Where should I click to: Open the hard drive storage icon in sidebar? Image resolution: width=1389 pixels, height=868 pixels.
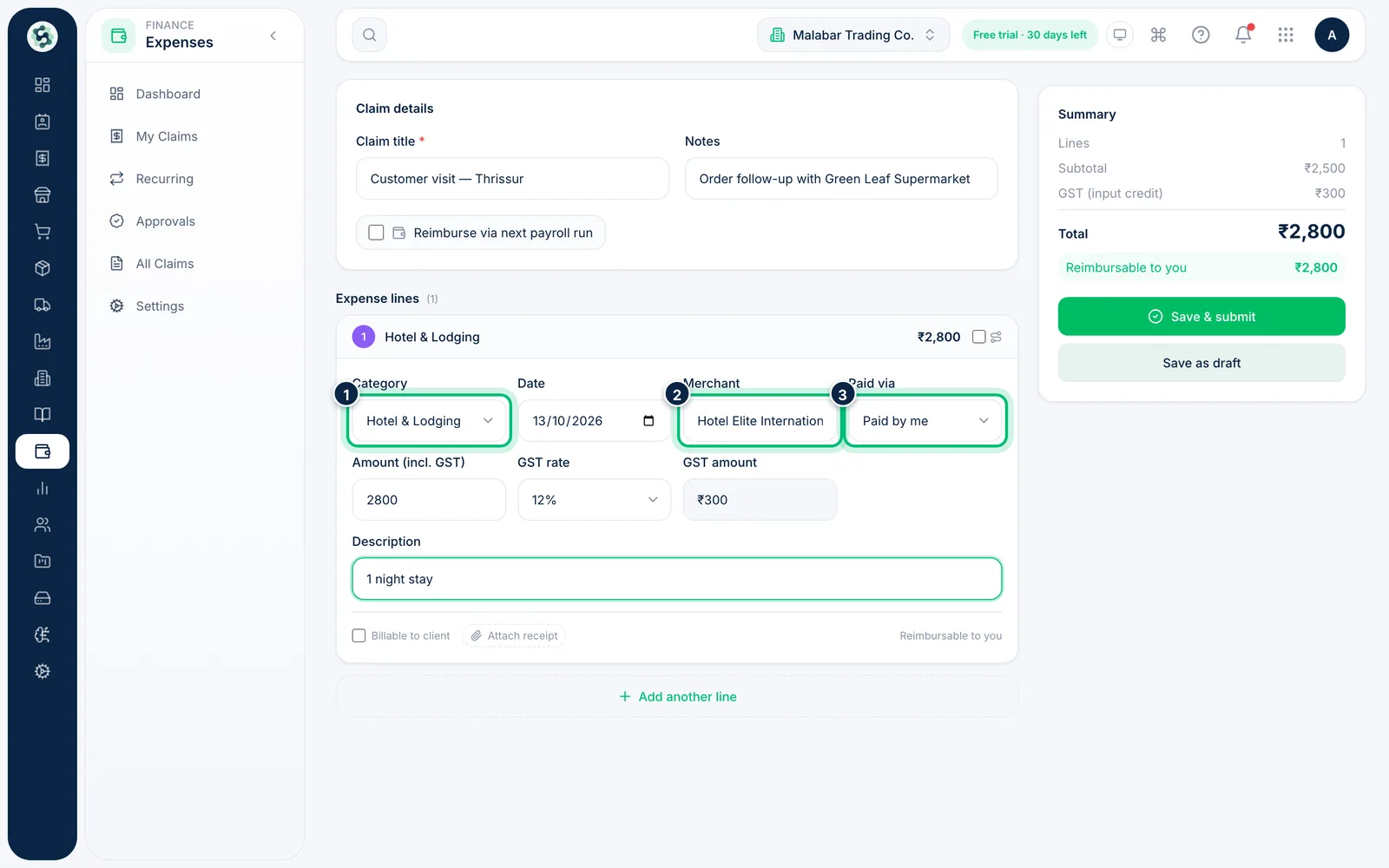pyautogui.click(x=42, y=598)
